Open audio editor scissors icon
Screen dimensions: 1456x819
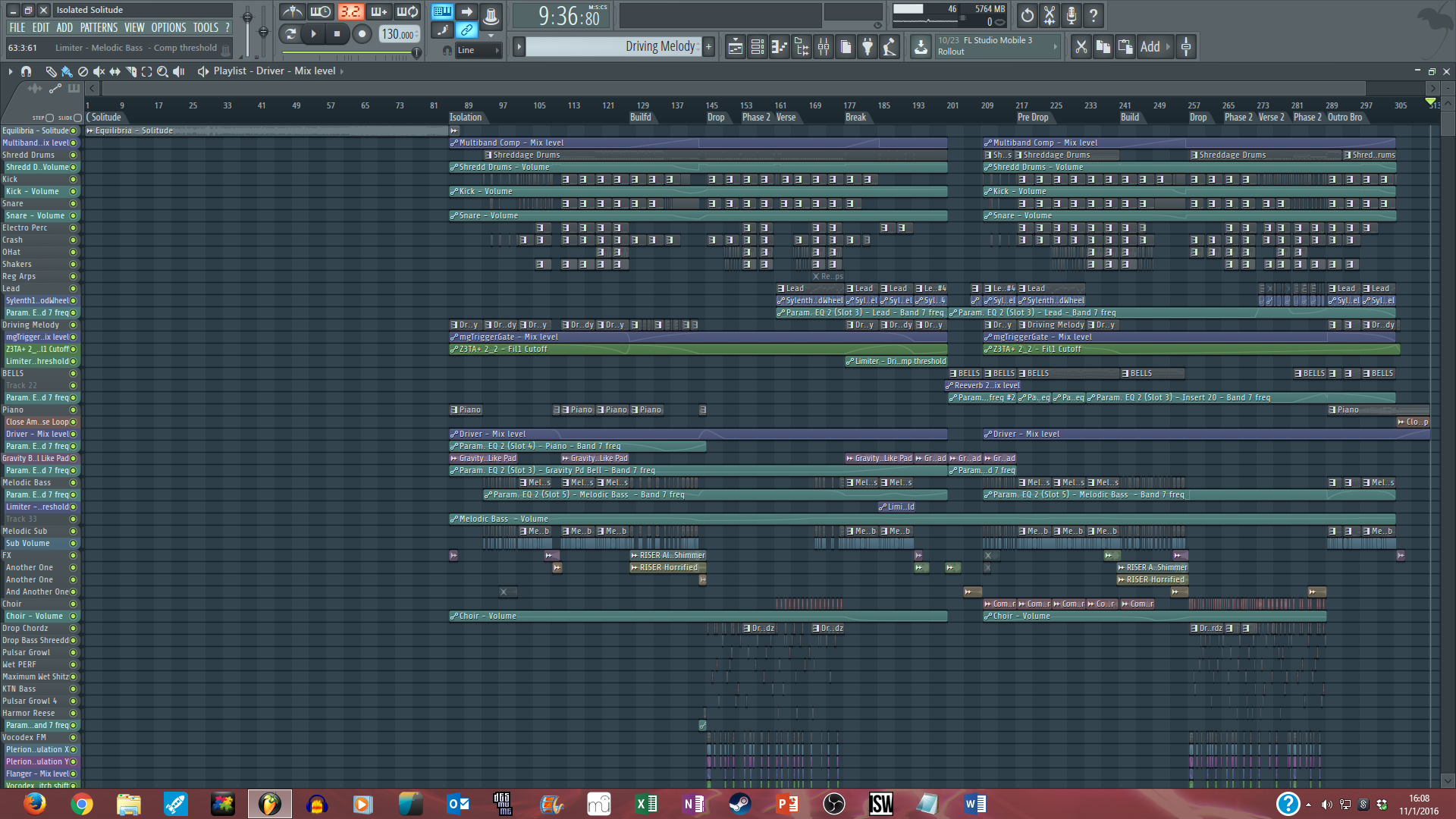1050,15
